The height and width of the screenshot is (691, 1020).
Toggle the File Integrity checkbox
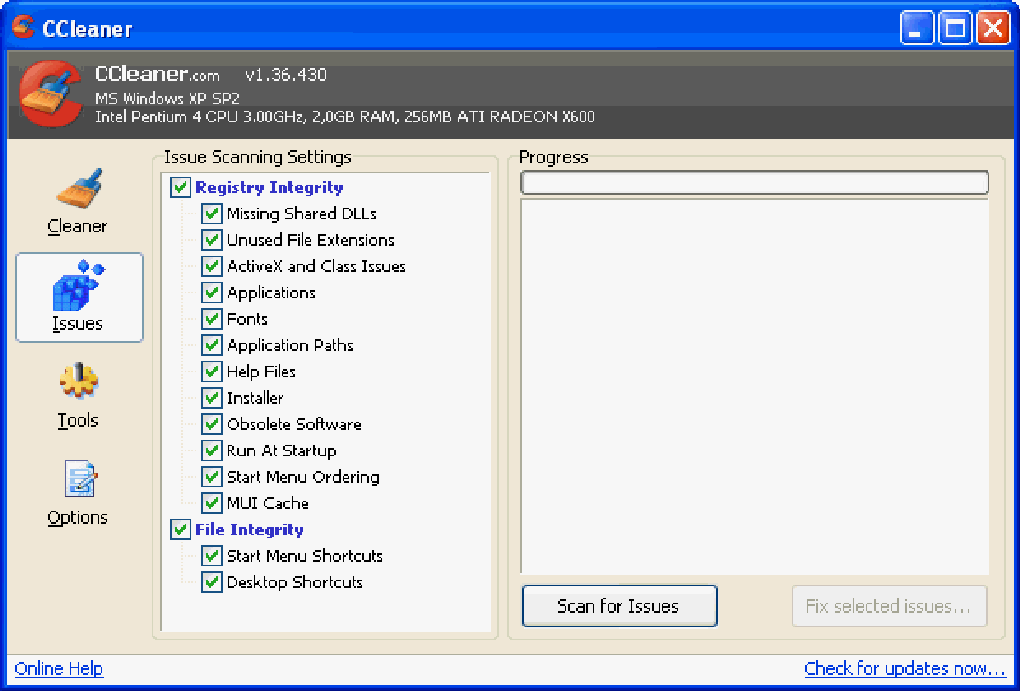click(x=180, y=530)
